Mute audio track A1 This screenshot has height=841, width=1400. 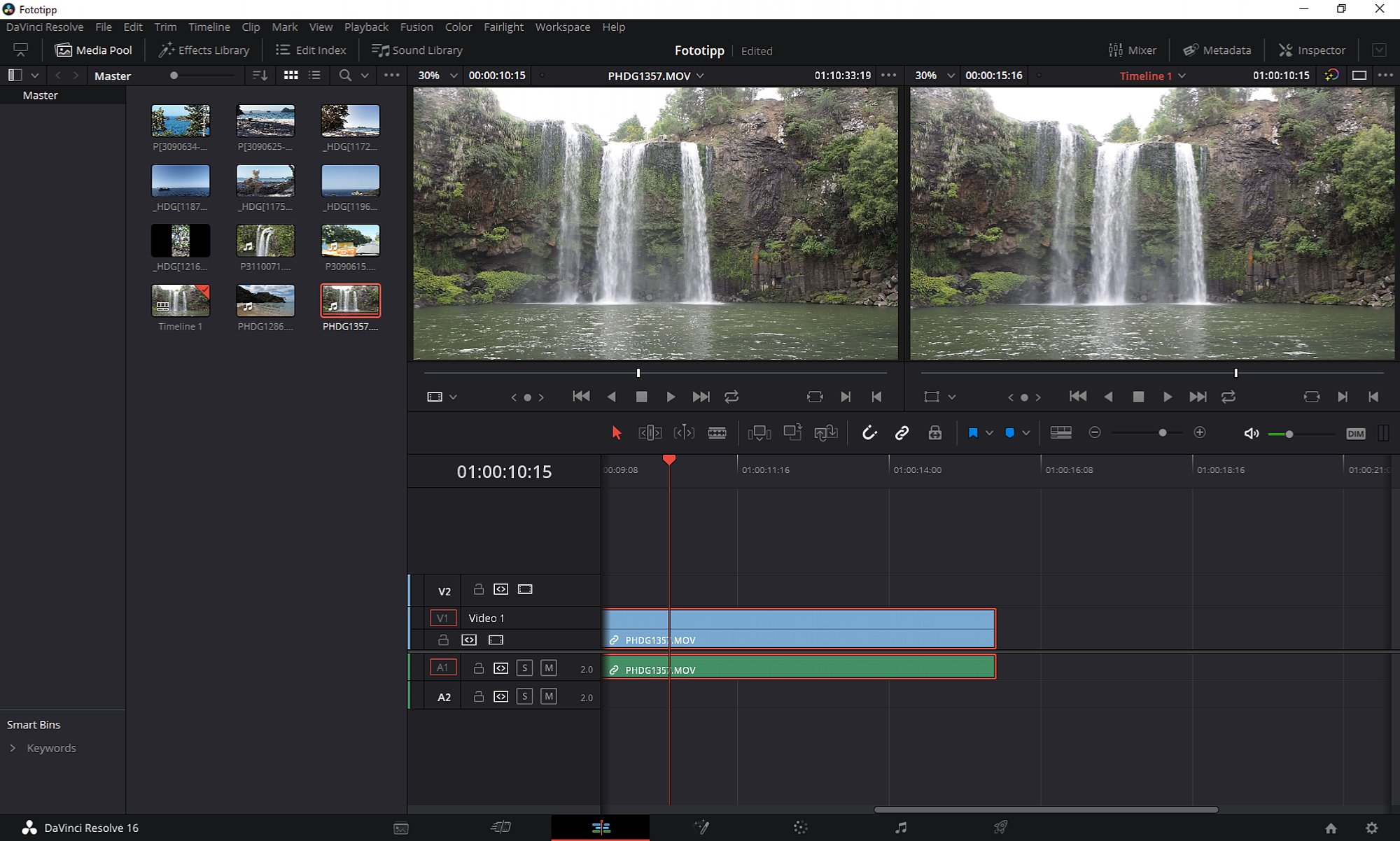[x=549, y=668]
